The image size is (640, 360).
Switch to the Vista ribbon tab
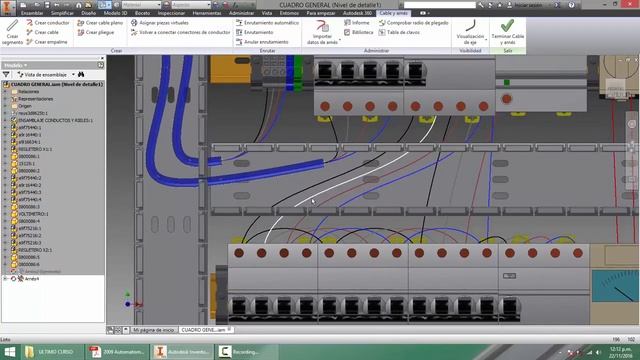(x=267, y=13)
